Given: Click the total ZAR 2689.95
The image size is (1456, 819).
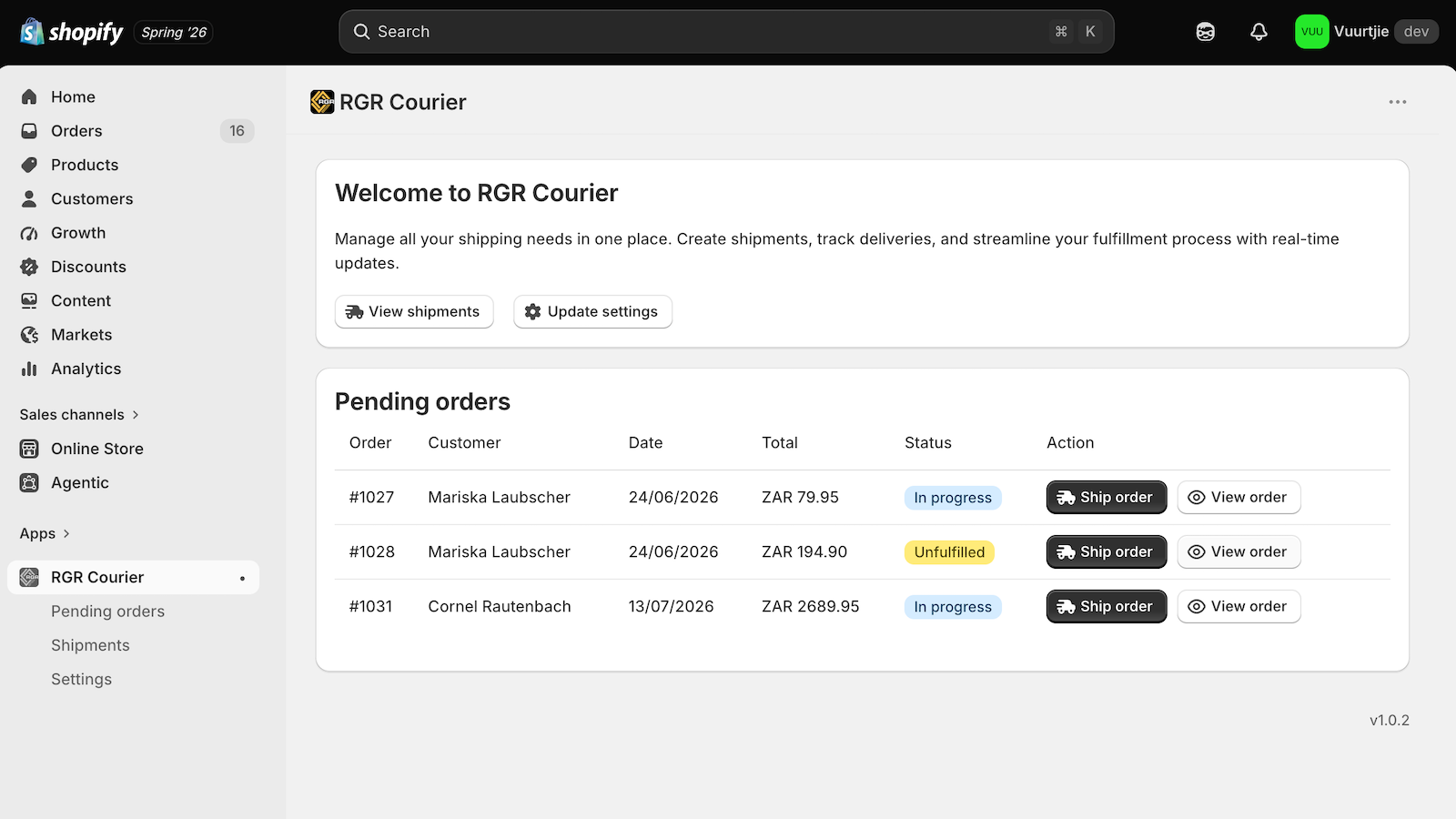Looking at the screenshot, I should coord(810,607).
